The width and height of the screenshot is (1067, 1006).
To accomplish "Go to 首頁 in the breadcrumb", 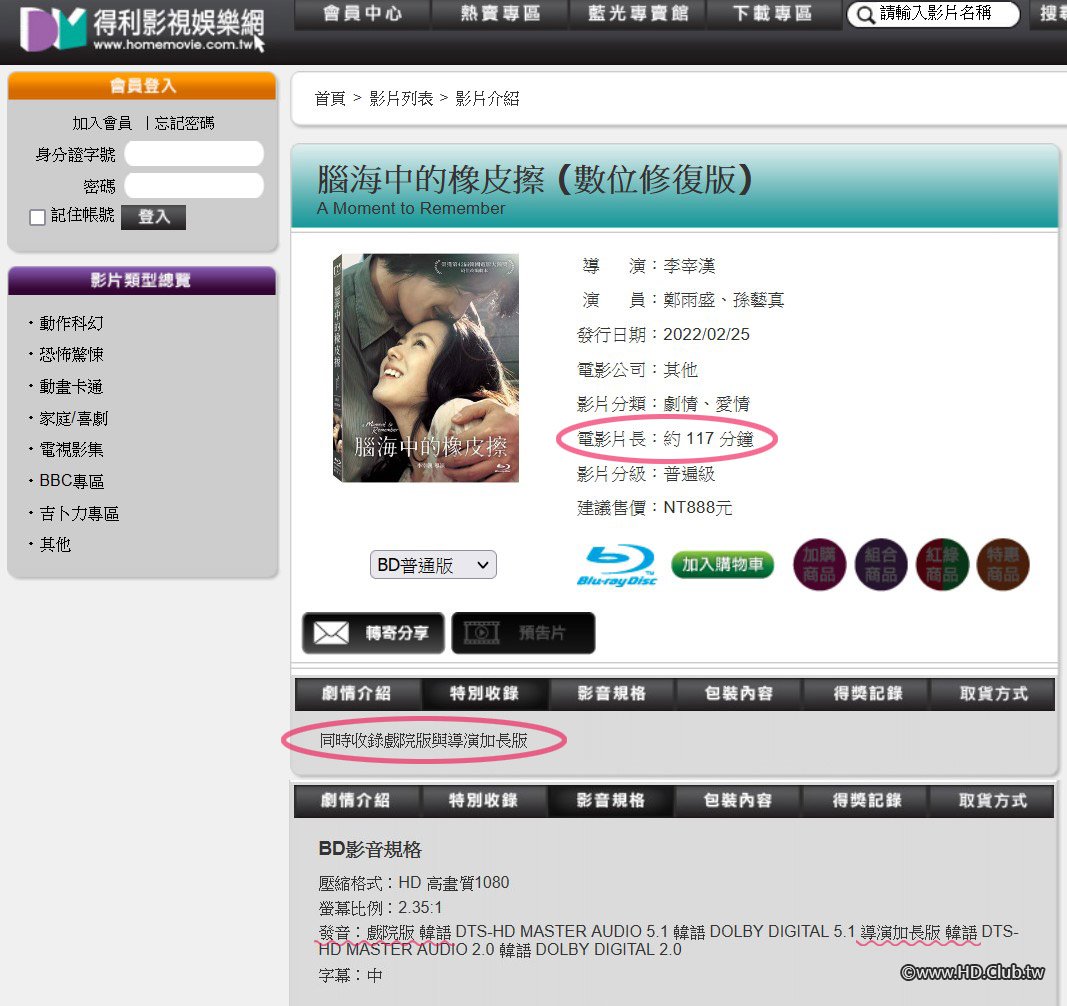I will click(x=330, y=99).
